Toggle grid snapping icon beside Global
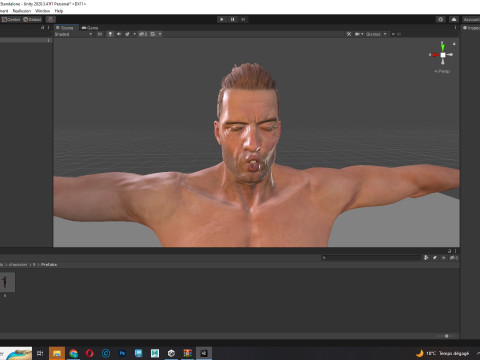 (50, 19)
